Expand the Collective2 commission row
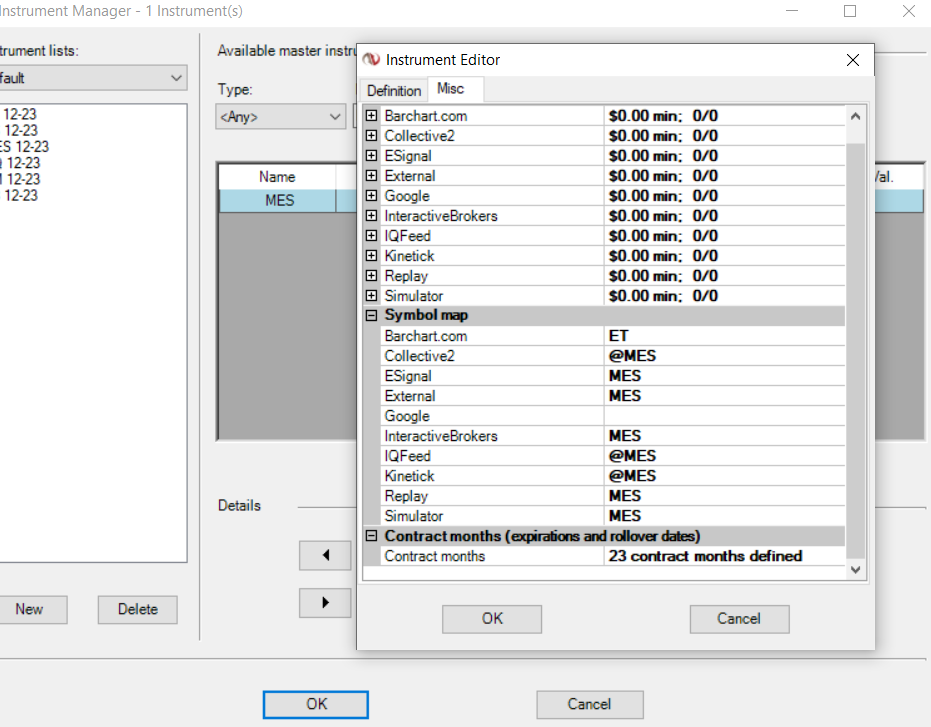The width and height of the screenshot is (931, 727). (x=371, y=135)
